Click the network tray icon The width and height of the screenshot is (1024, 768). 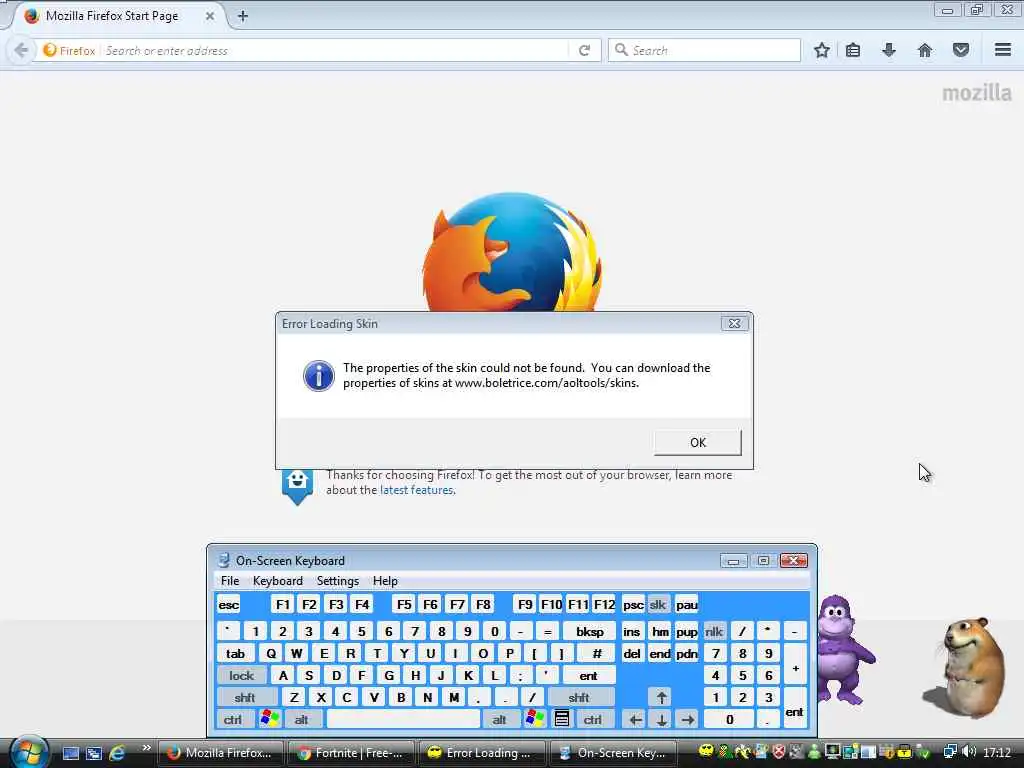tap(950, 752)
